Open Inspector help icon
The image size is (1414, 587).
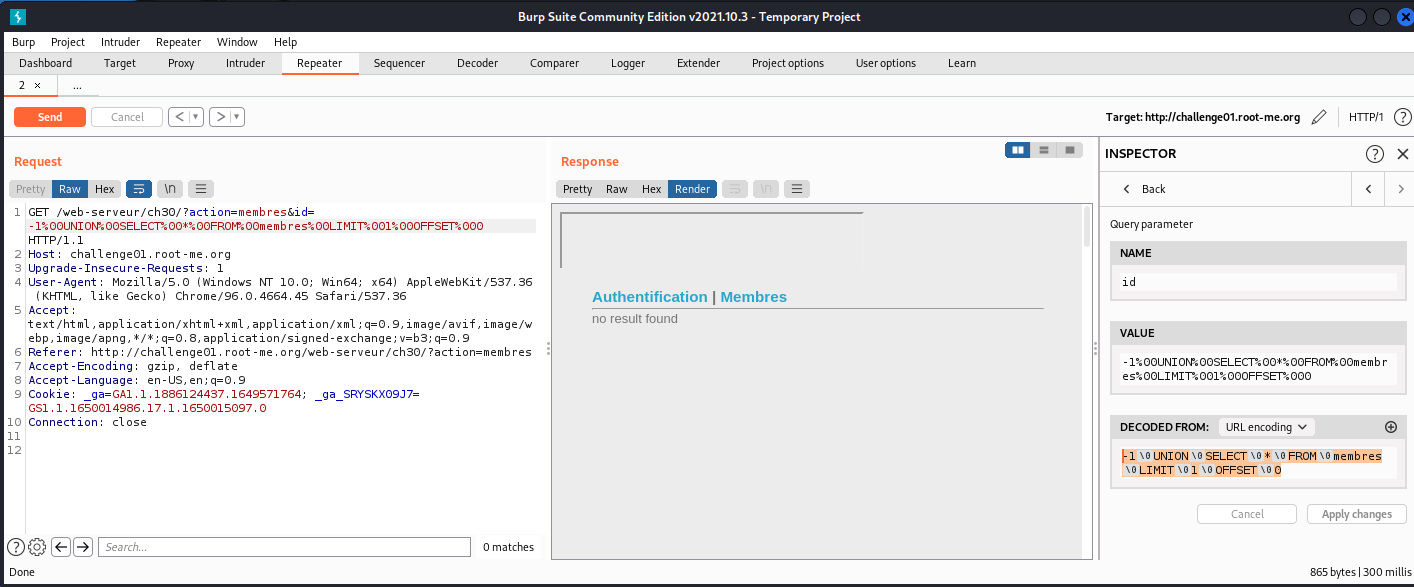click(x=1375, y=154)
